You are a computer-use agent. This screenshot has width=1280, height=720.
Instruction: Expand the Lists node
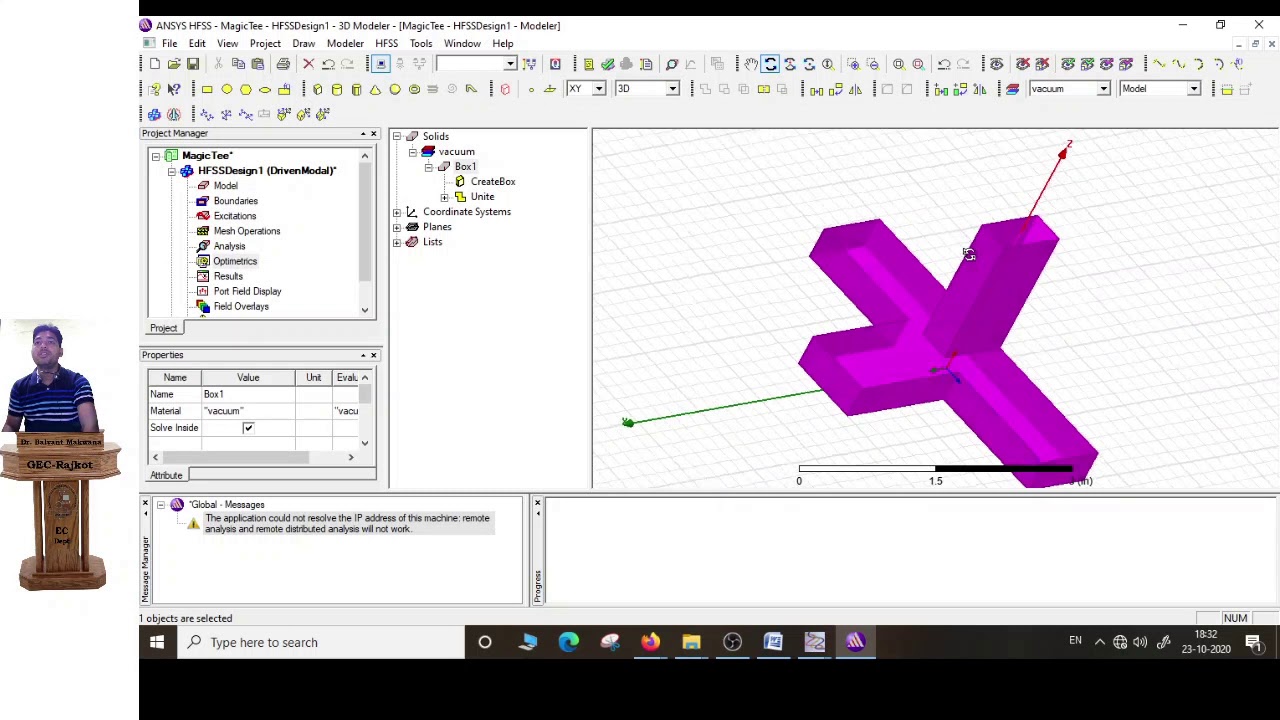click(x=397, y=242)
